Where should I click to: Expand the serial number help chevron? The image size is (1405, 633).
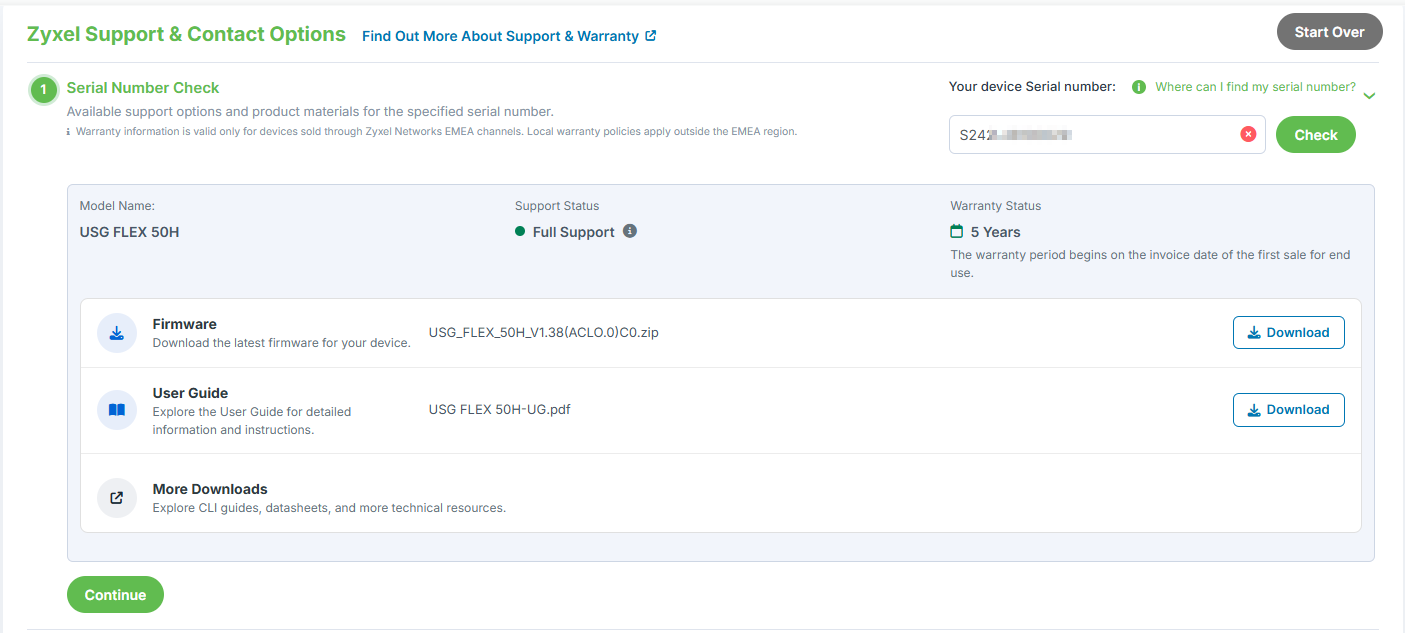click(x=1369, y=96)
